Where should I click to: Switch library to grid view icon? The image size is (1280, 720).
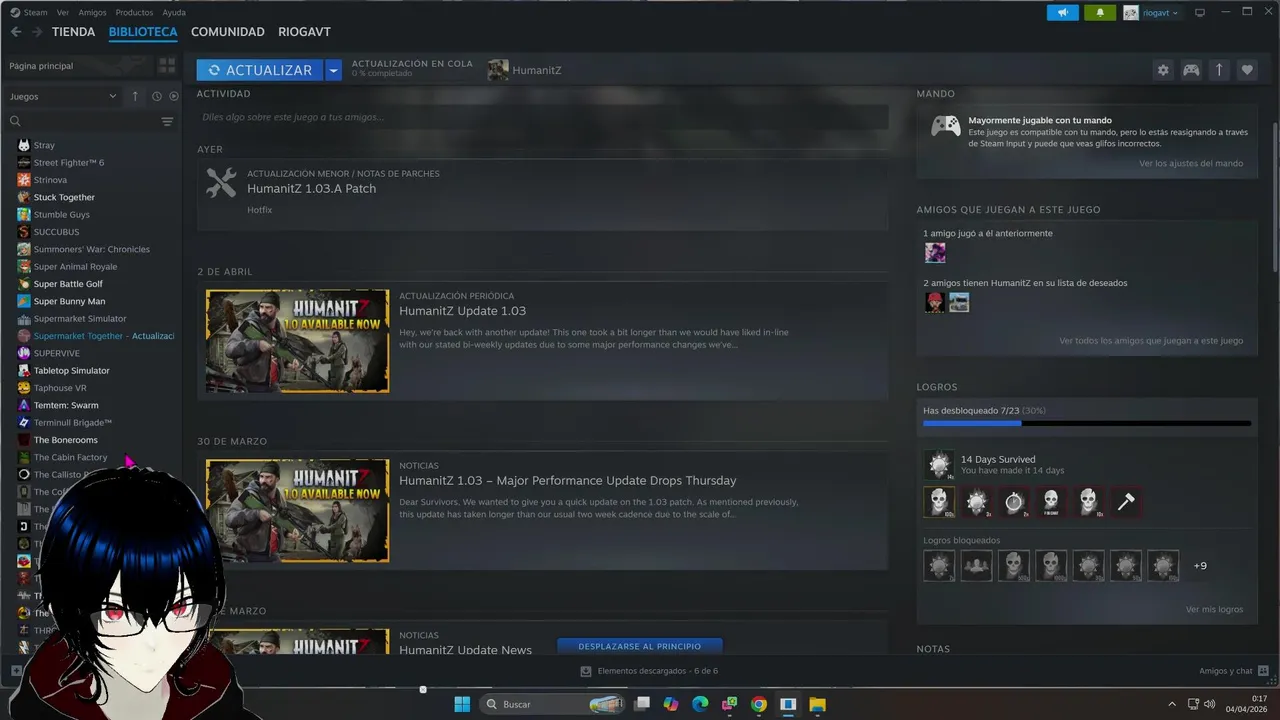coord(167,65)
